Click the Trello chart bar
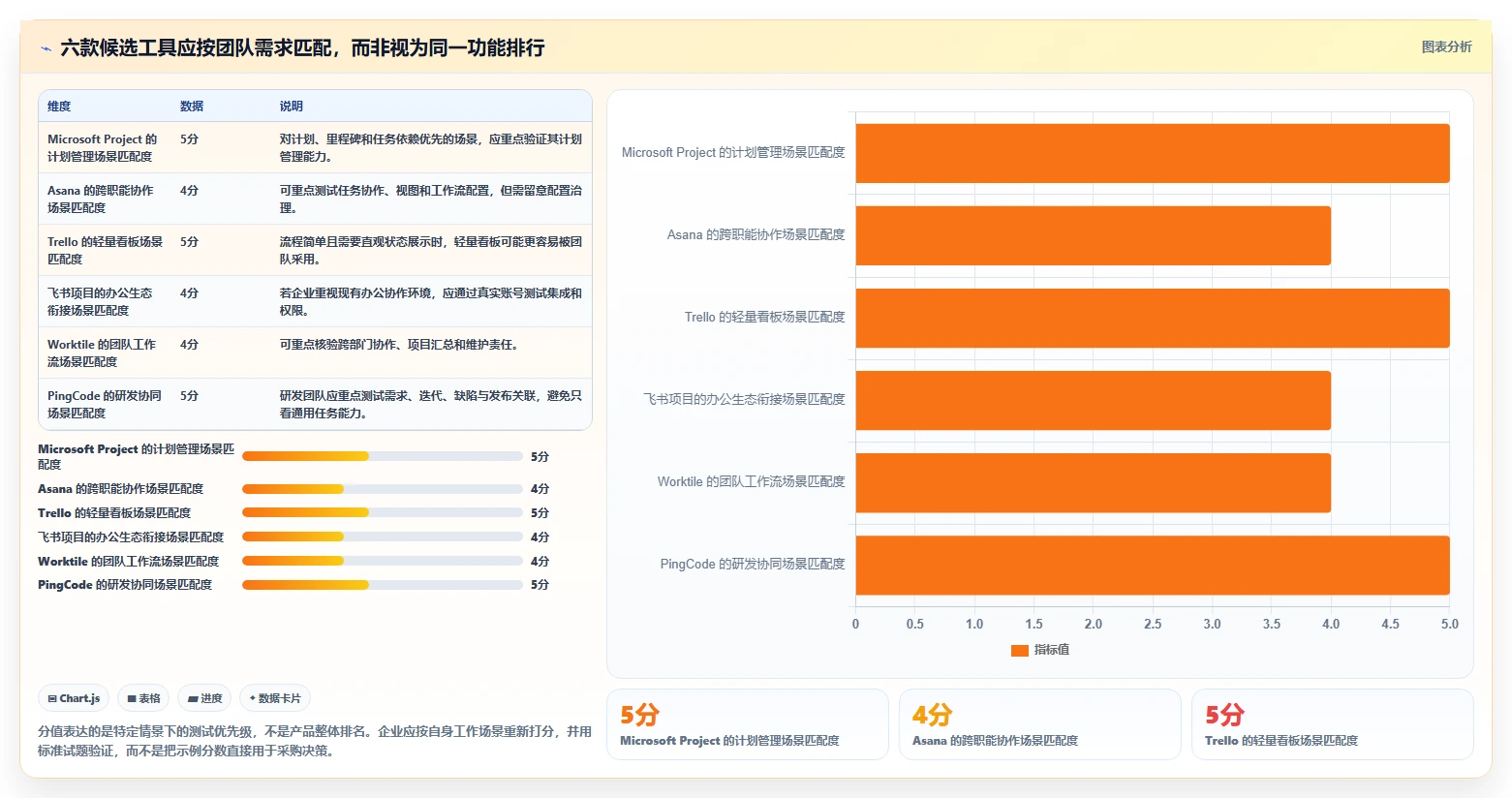Image resolution: width=1512 pixels, height=798 pixels. coord(1153,318)
